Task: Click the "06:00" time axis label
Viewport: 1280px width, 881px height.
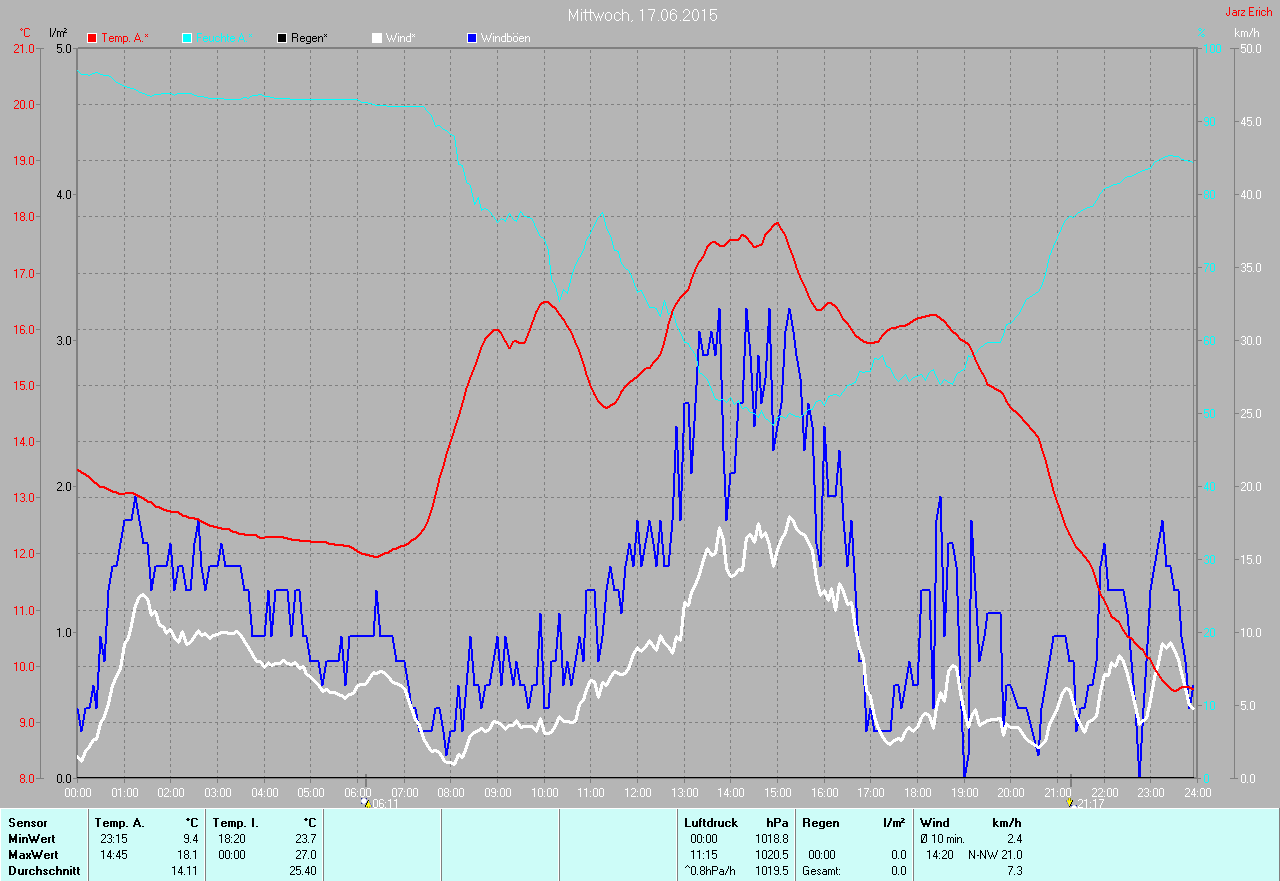Action: point(358,792)
